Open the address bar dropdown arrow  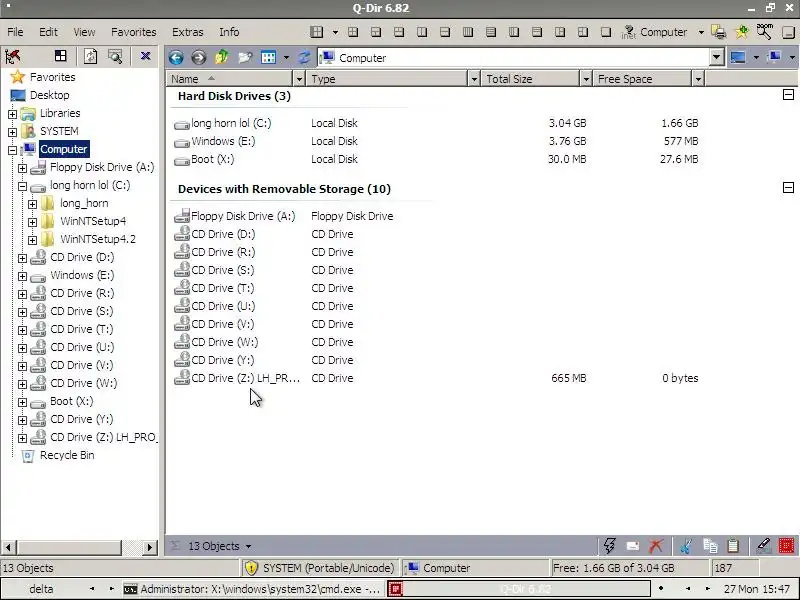click(716, 57)
